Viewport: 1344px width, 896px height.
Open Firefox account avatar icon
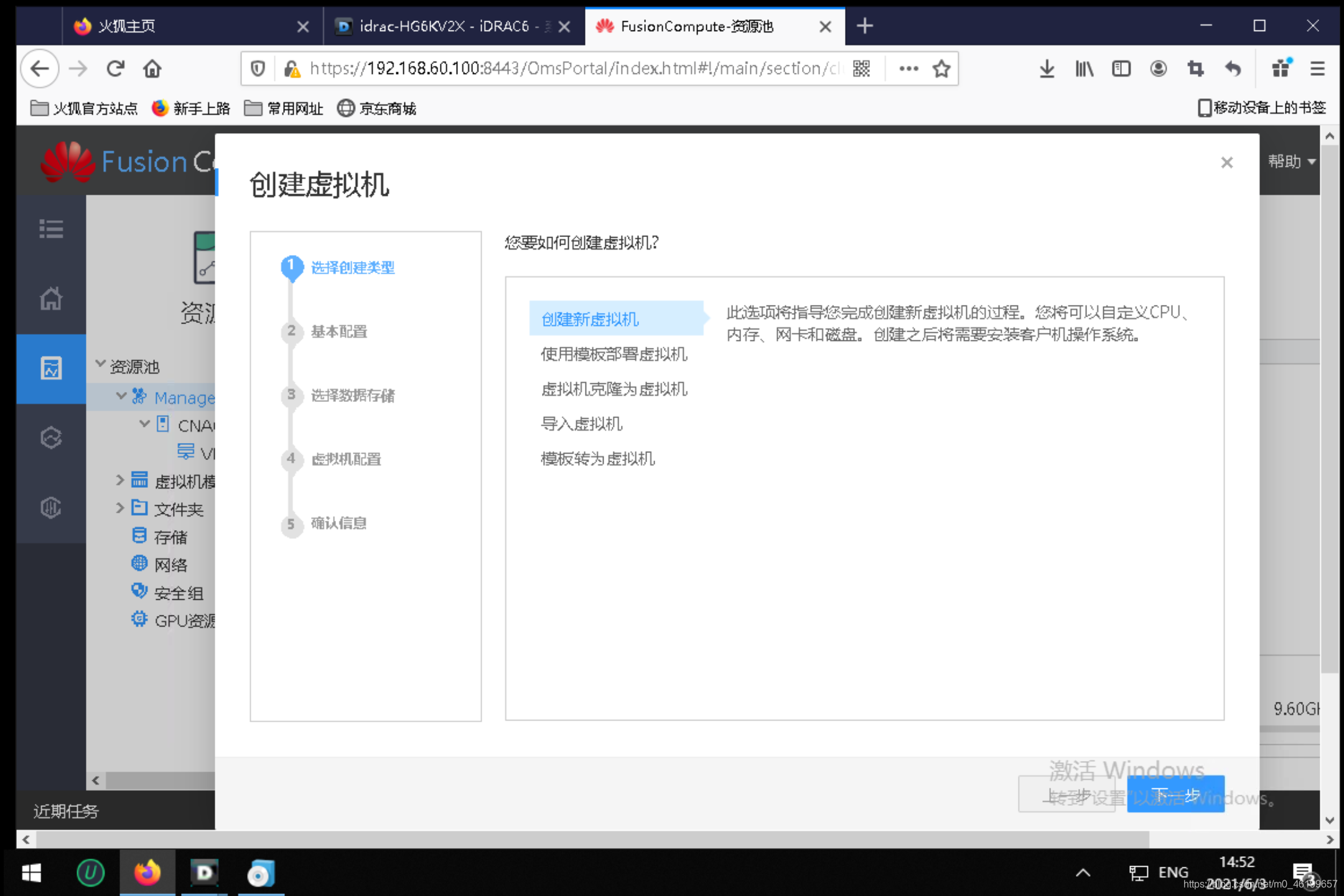1158,68
